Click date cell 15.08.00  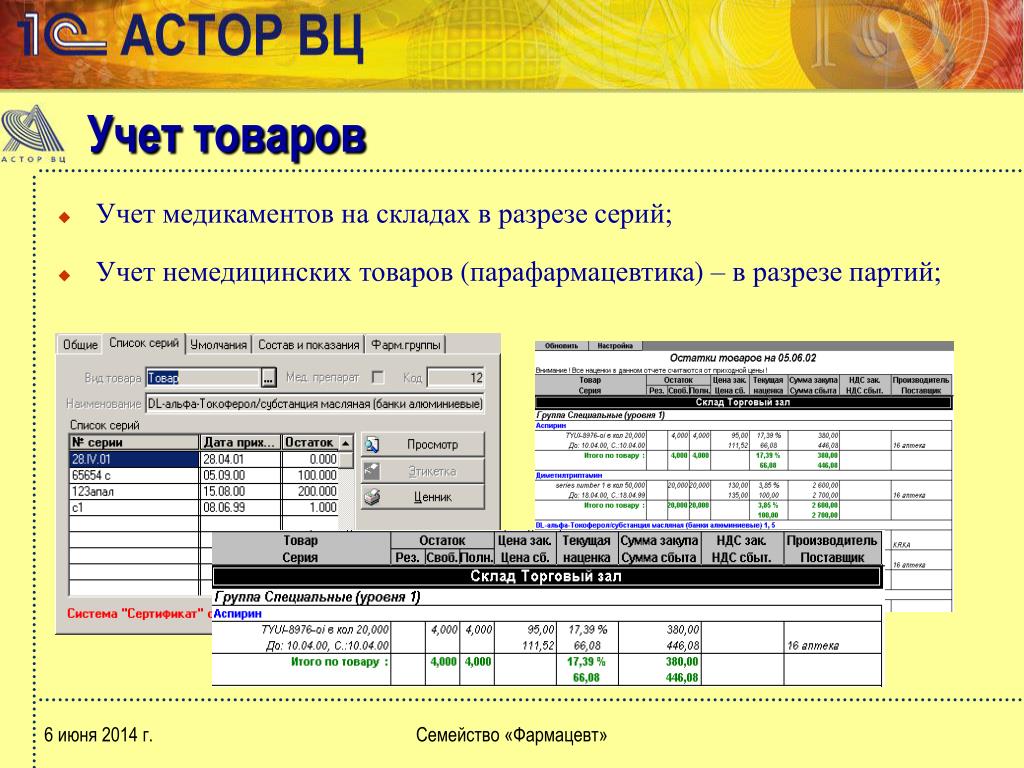click(240, 491)
